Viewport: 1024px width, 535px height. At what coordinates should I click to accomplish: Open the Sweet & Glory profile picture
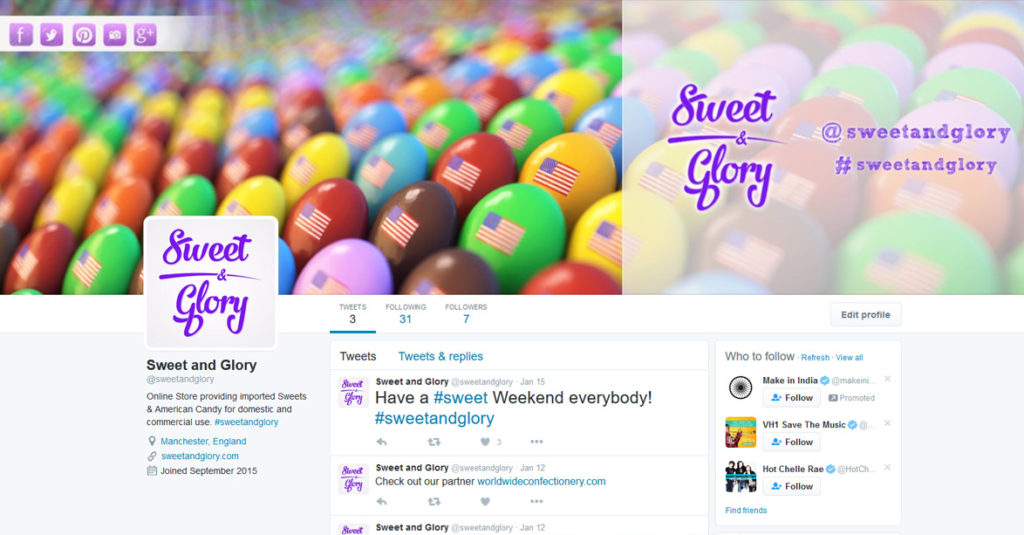point(211,283)
